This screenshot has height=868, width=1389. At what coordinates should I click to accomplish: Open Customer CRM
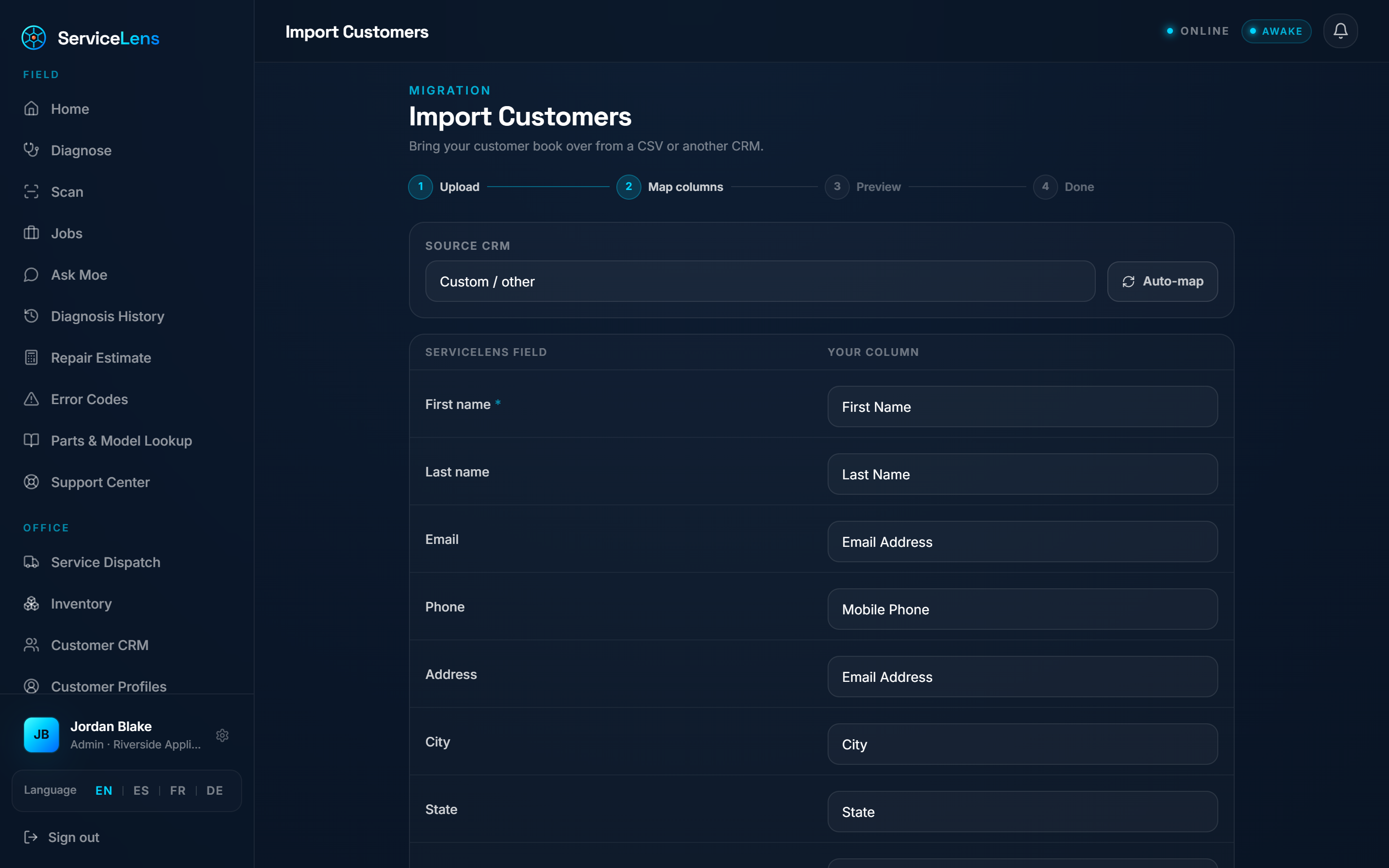click(127, 645)
